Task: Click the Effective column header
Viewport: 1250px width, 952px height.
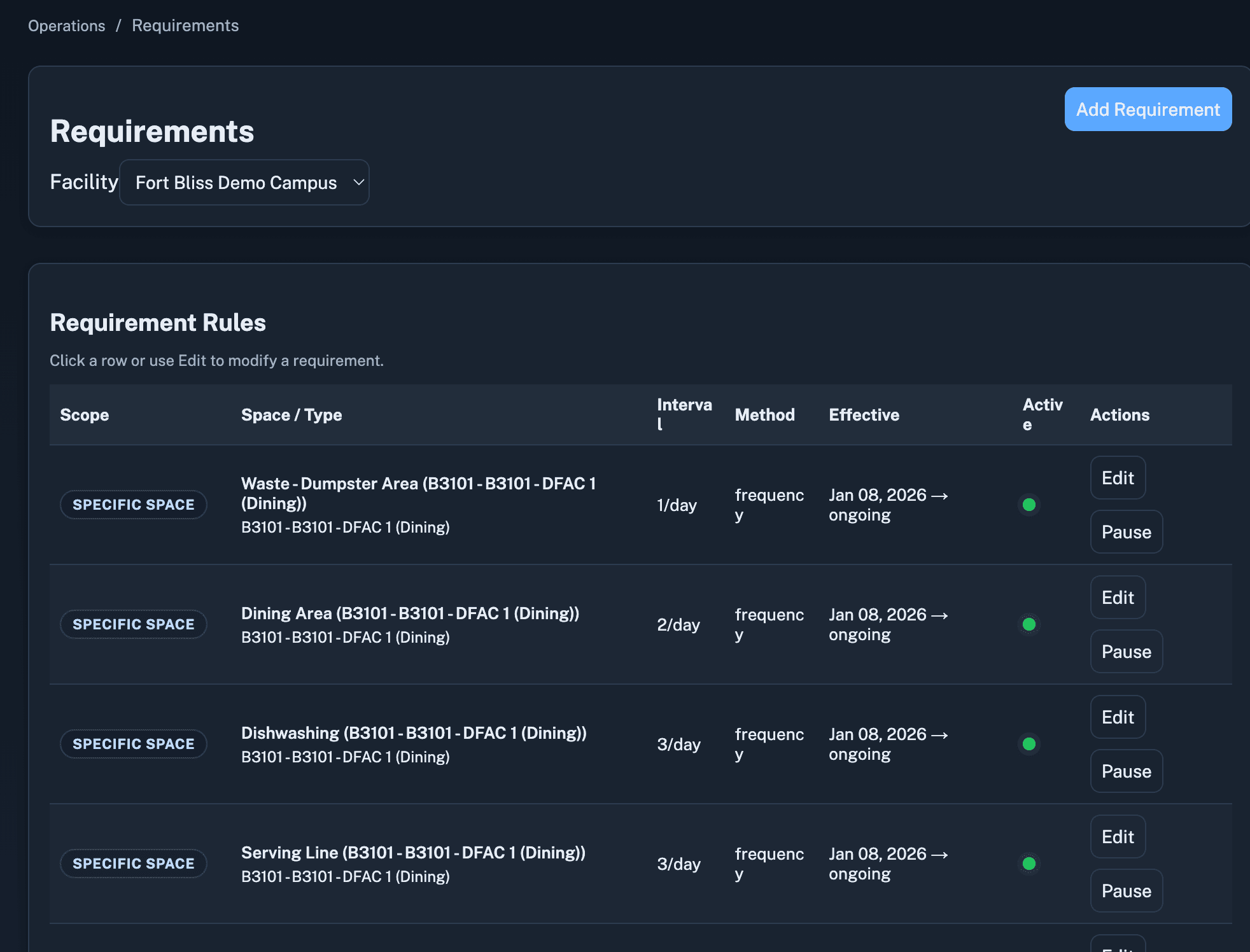Action: [x=864, y=414]
